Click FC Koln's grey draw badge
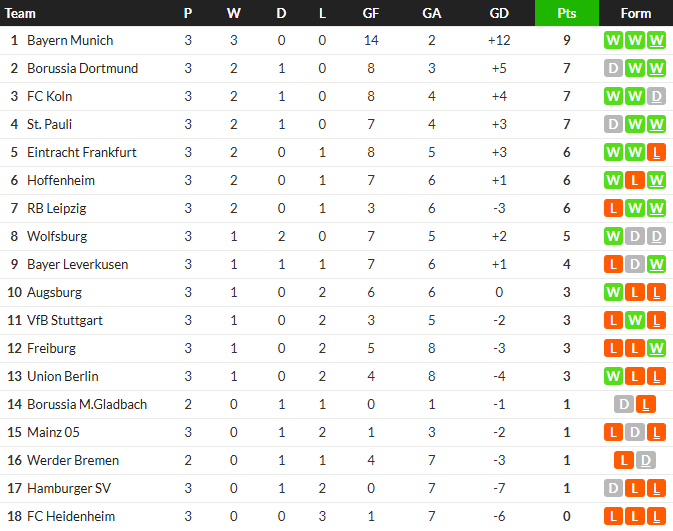This screenshot has height=531, width=673. [x=657, y=97]
